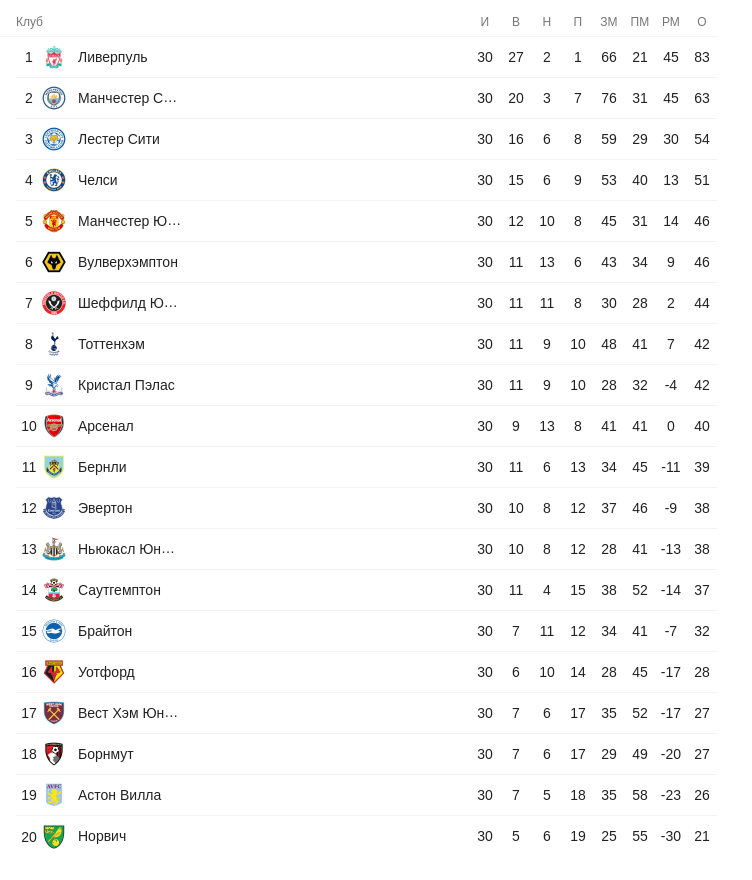The height and width of the screenshot is (880, 752).
Task: Click the О points column header
Action: pyautogui.click(x=702, y=22)
